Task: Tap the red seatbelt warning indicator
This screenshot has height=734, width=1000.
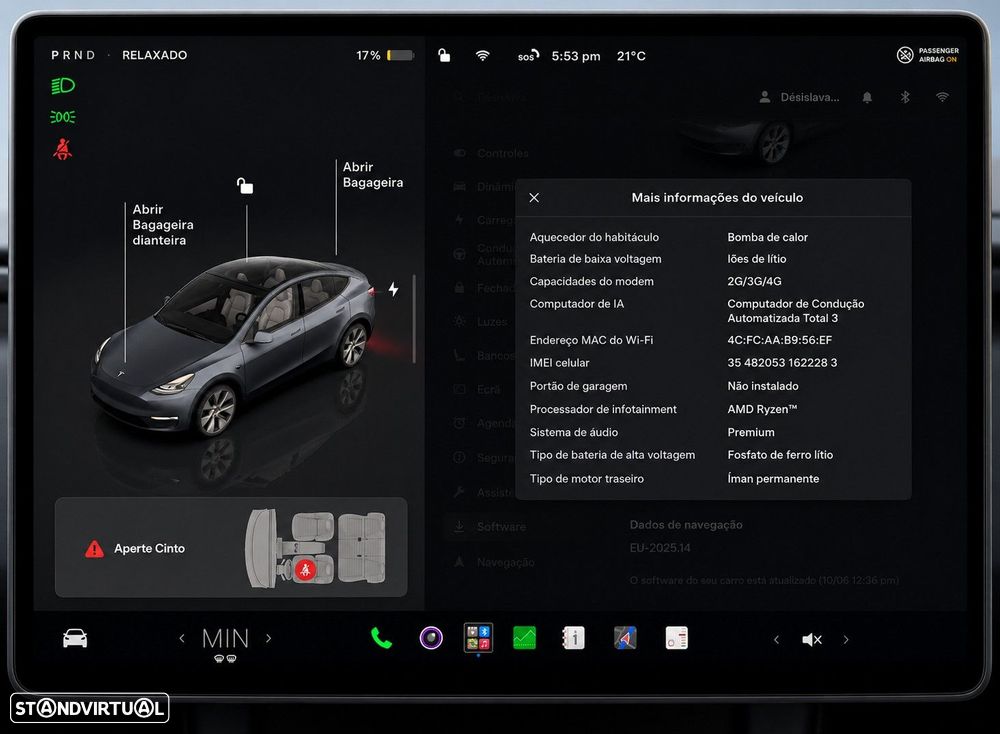Action: click(x=62, y=149)
